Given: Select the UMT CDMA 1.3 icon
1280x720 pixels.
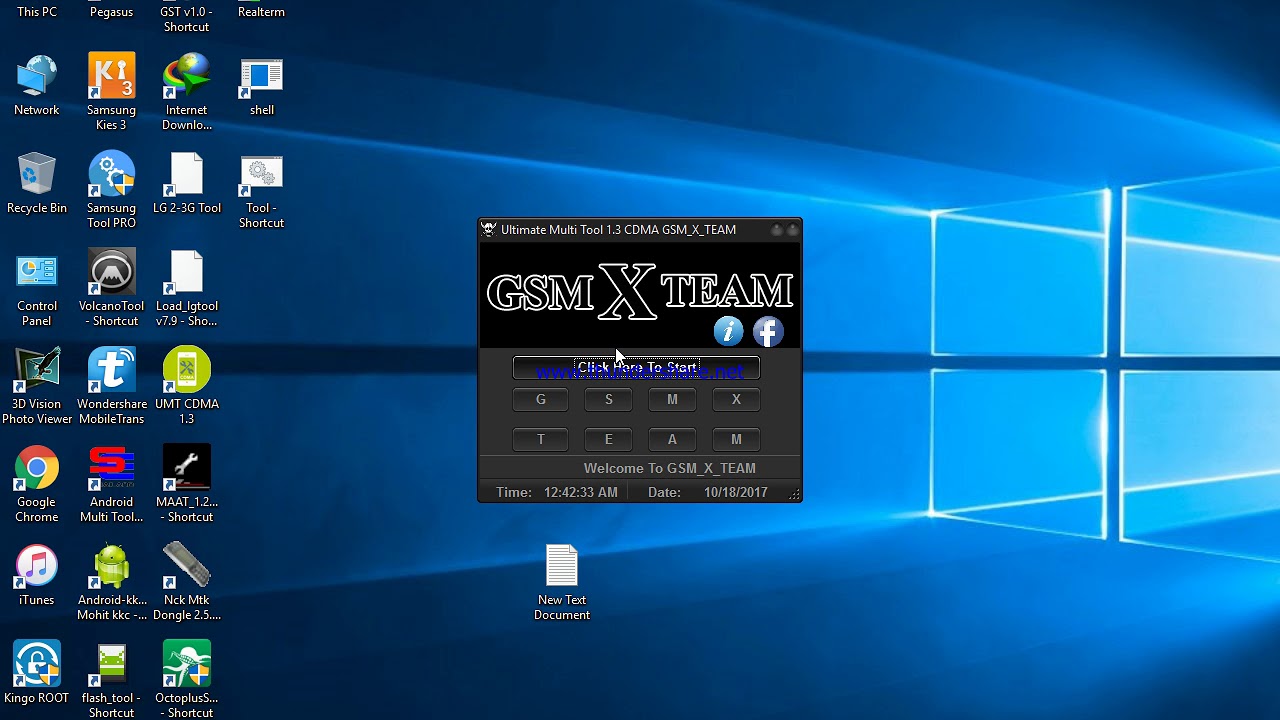Looking at the screenshot, I should 187,386.
